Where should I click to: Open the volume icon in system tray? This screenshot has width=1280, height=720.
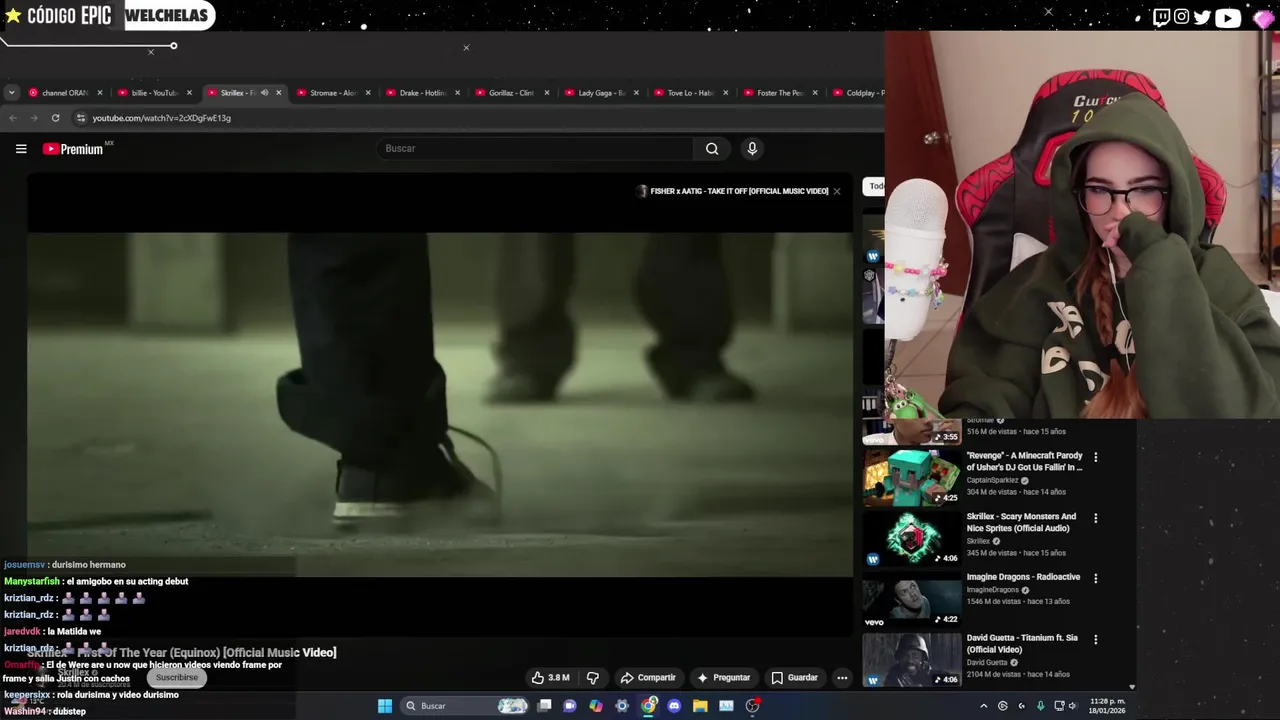(1073, 706)
